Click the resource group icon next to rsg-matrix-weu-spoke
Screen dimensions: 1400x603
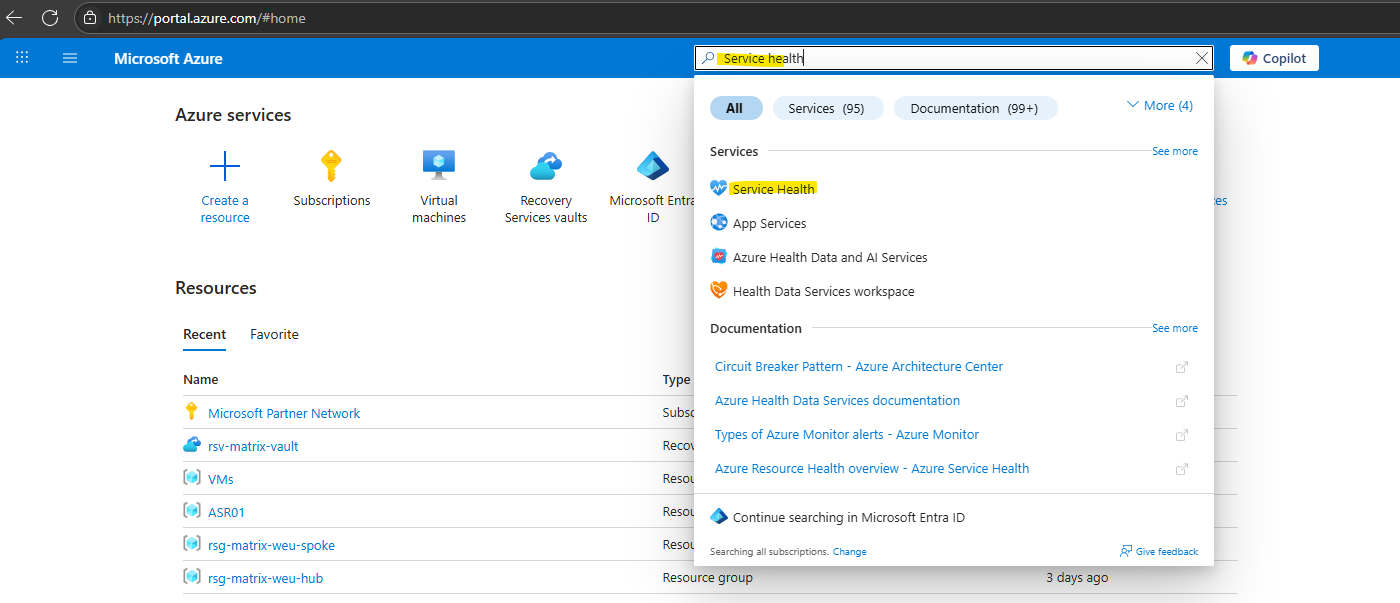click(192, 544)
